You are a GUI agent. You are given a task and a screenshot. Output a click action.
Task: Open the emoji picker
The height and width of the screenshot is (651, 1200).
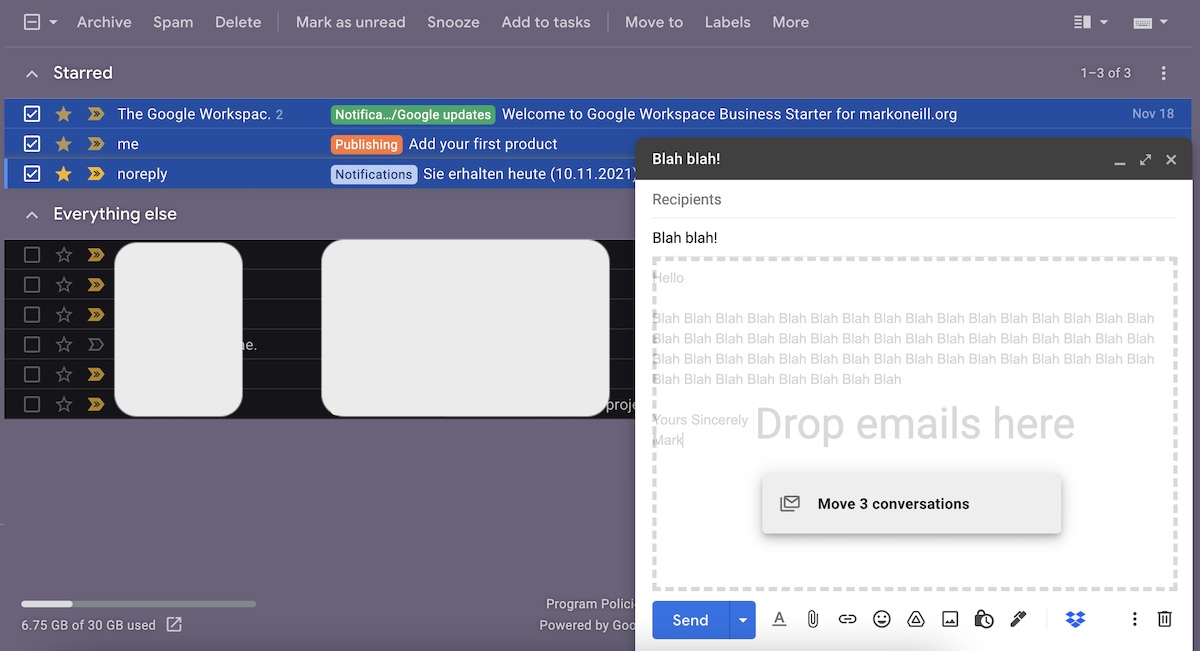[881, 620]
